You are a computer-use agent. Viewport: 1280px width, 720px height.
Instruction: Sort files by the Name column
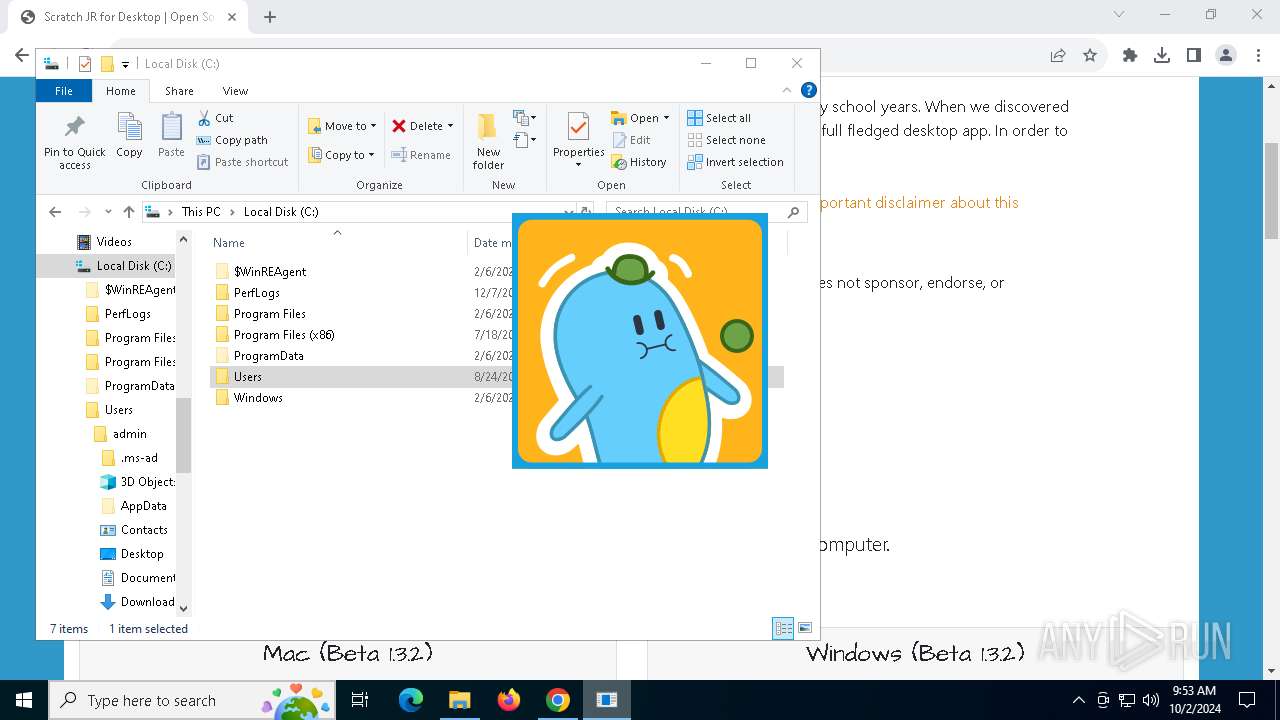pos(228,243)
